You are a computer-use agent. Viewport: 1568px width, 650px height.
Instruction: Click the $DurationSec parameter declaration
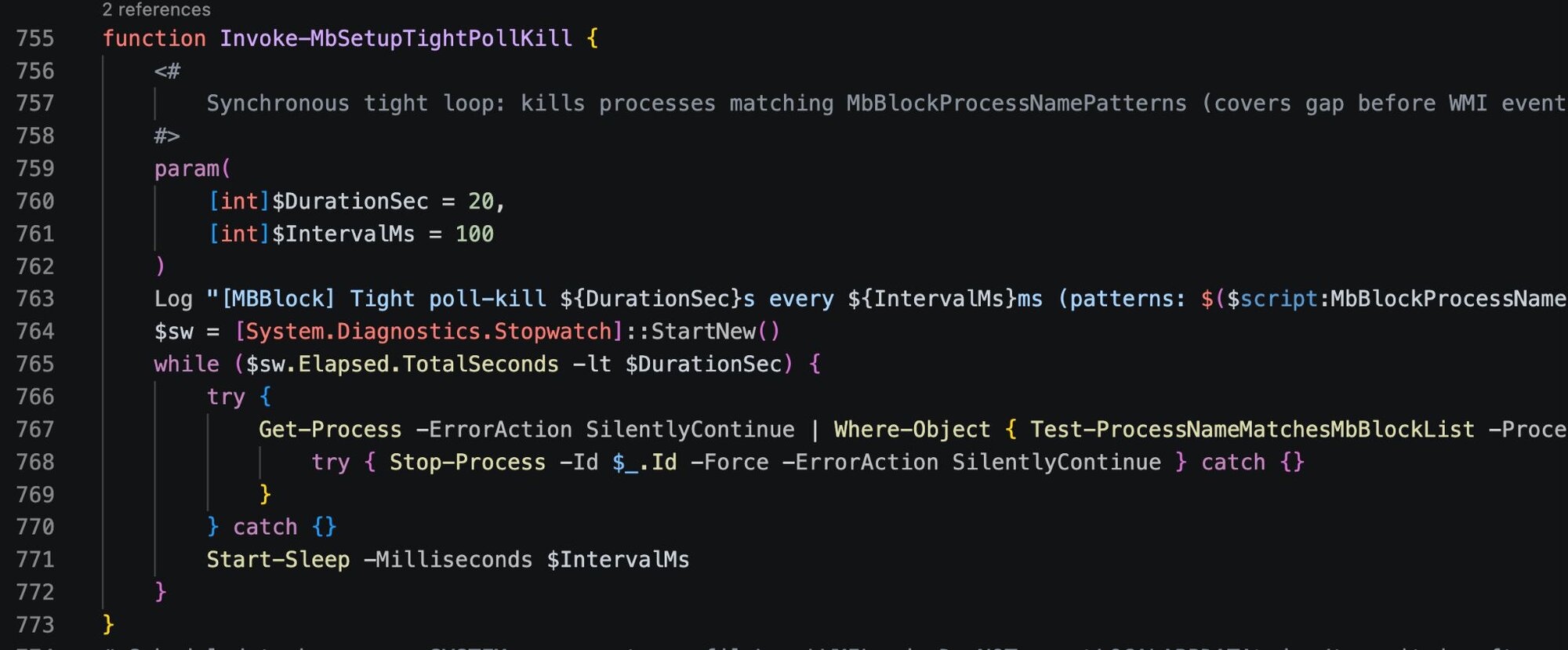(350, 202)
